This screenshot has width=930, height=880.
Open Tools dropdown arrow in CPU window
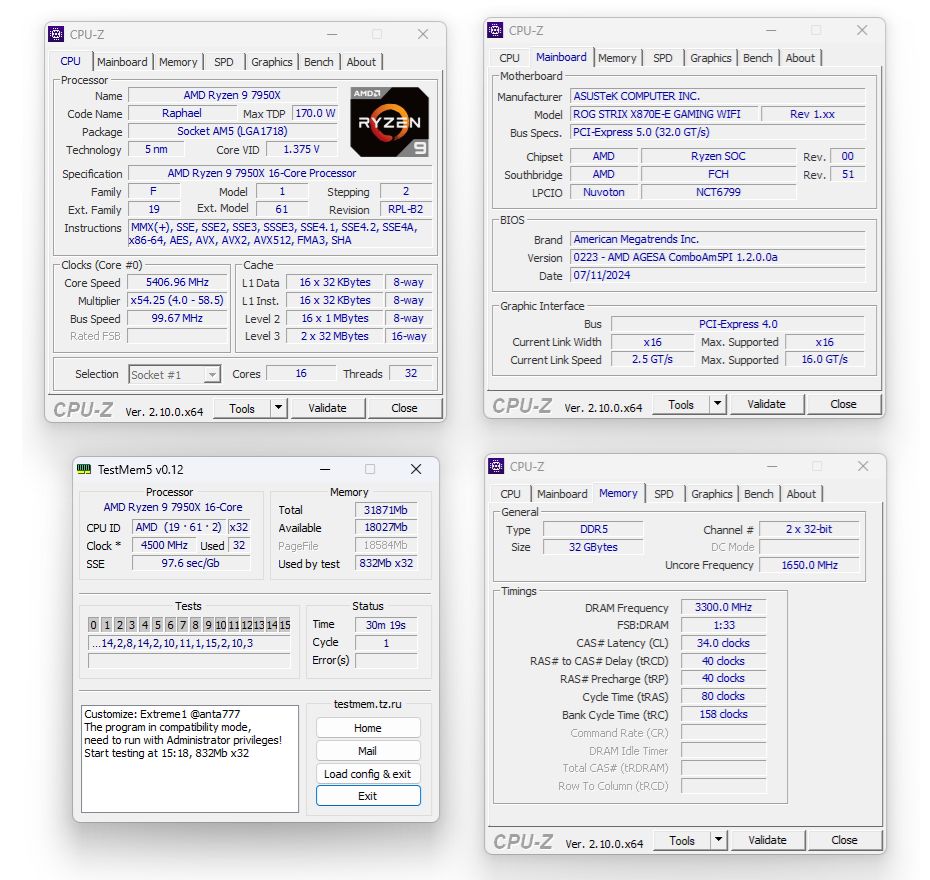click(x=278, y=408)
